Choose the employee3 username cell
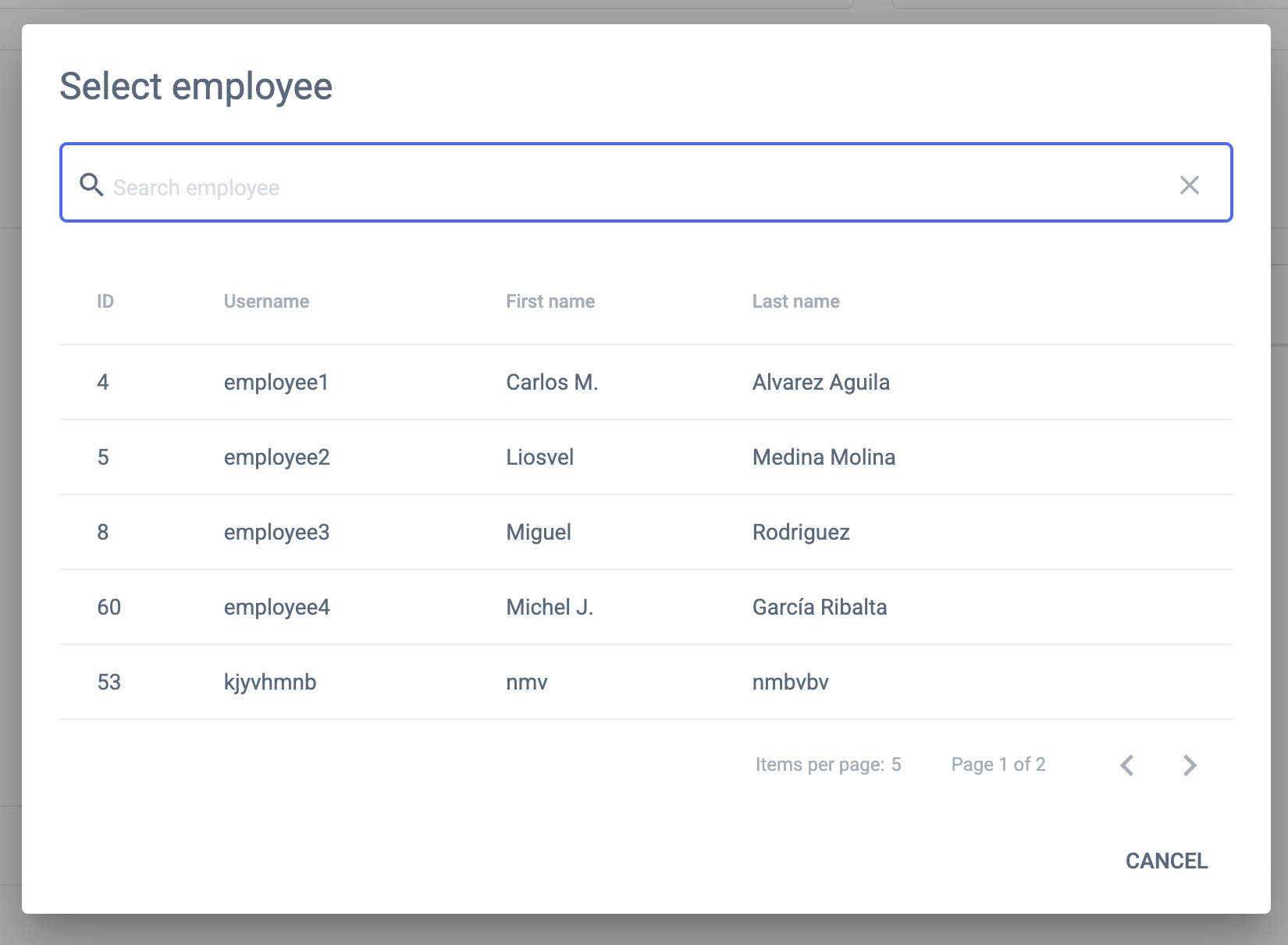Viewport: 1288px width, 945px height. [276, 532]
